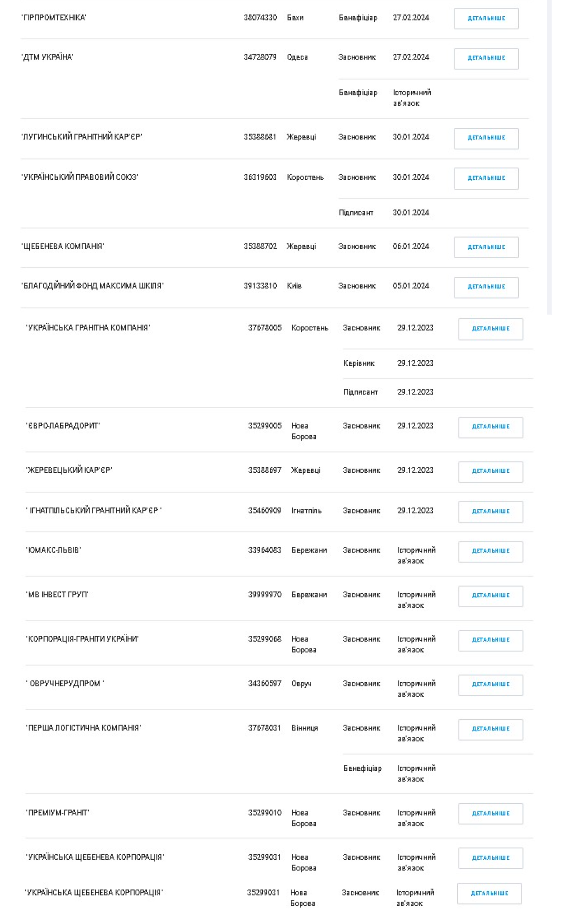Open details for 'КОРПОРАЦІЯ-ГРАНІТИ УКРАЇНИ'

point(490,640)
